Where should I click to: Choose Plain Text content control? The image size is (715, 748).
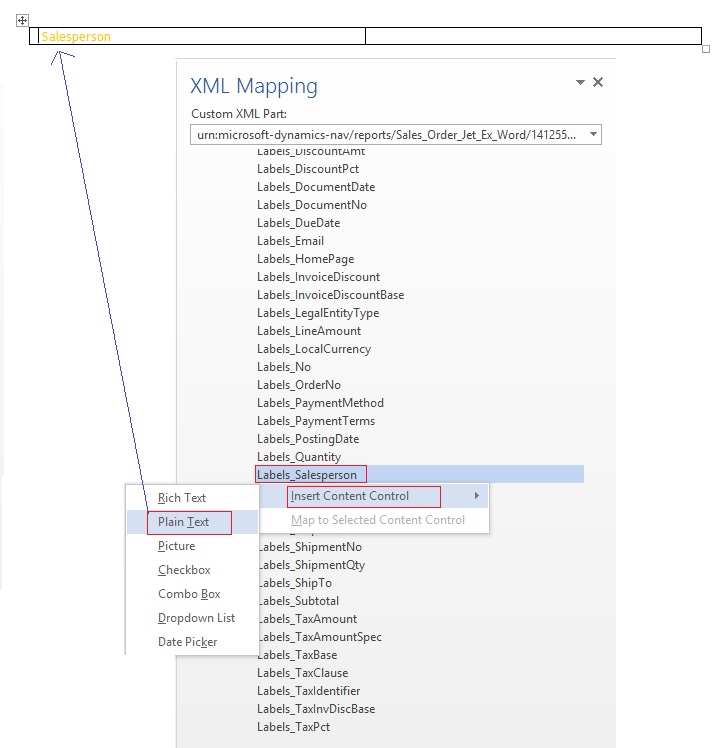click(184, 522)
